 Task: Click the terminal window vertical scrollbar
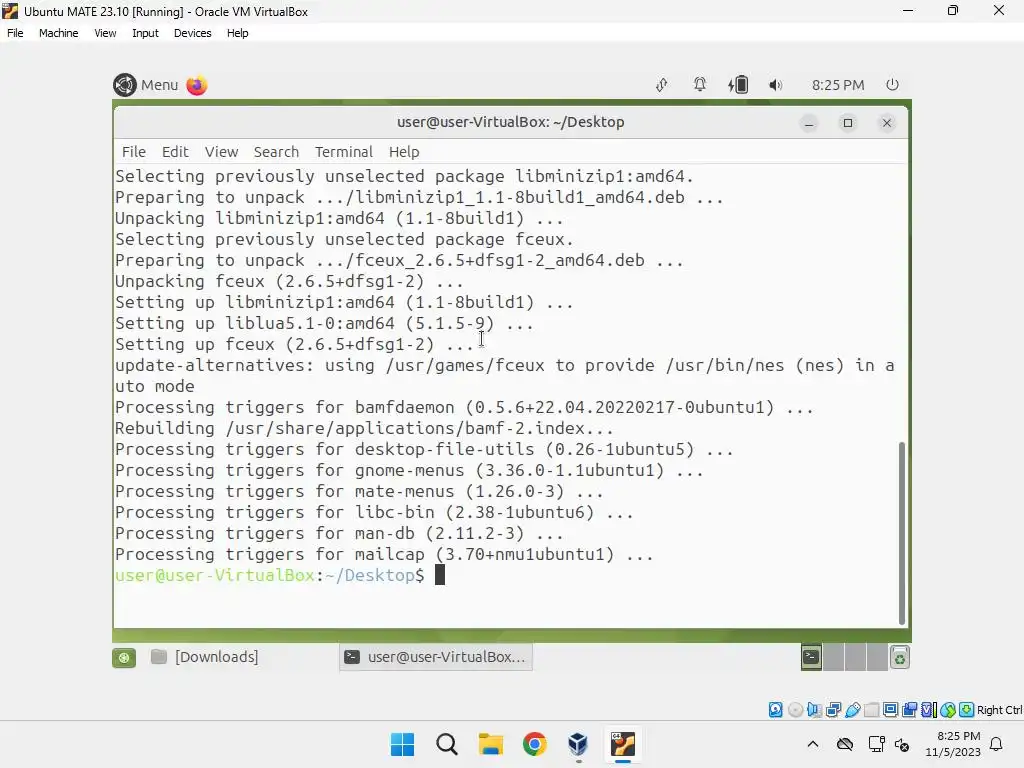click(902, 532)
